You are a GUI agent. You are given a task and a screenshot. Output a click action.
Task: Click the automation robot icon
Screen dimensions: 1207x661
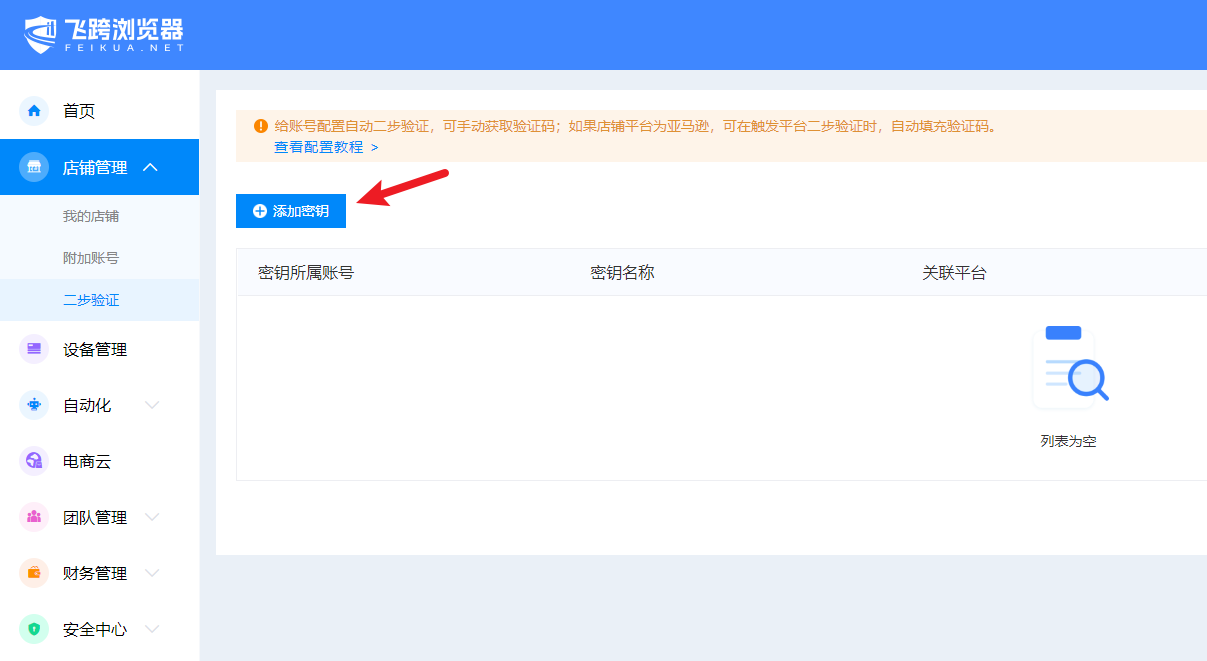tap(34, 405)
